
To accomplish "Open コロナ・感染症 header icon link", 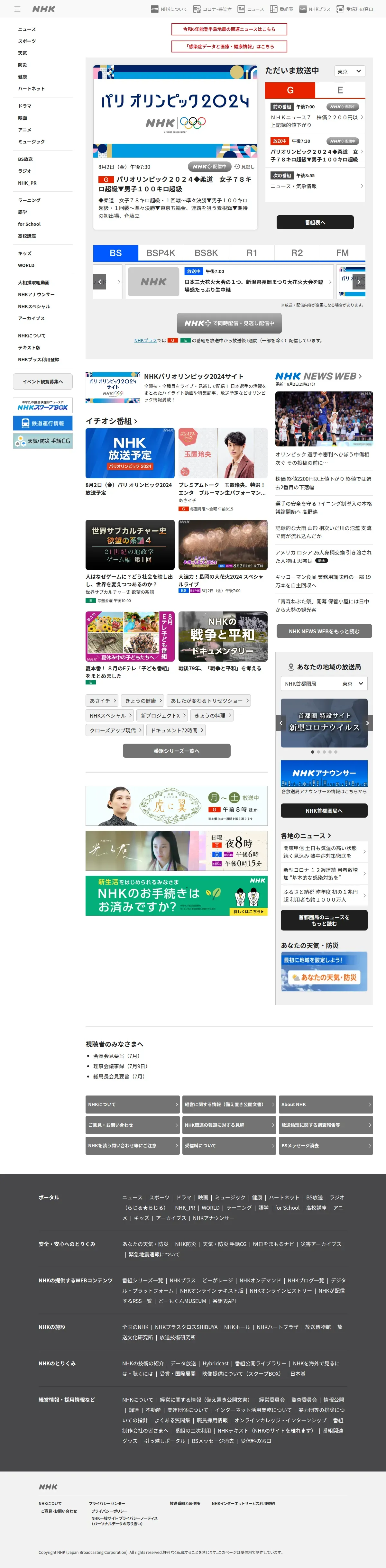I will 213,9.
